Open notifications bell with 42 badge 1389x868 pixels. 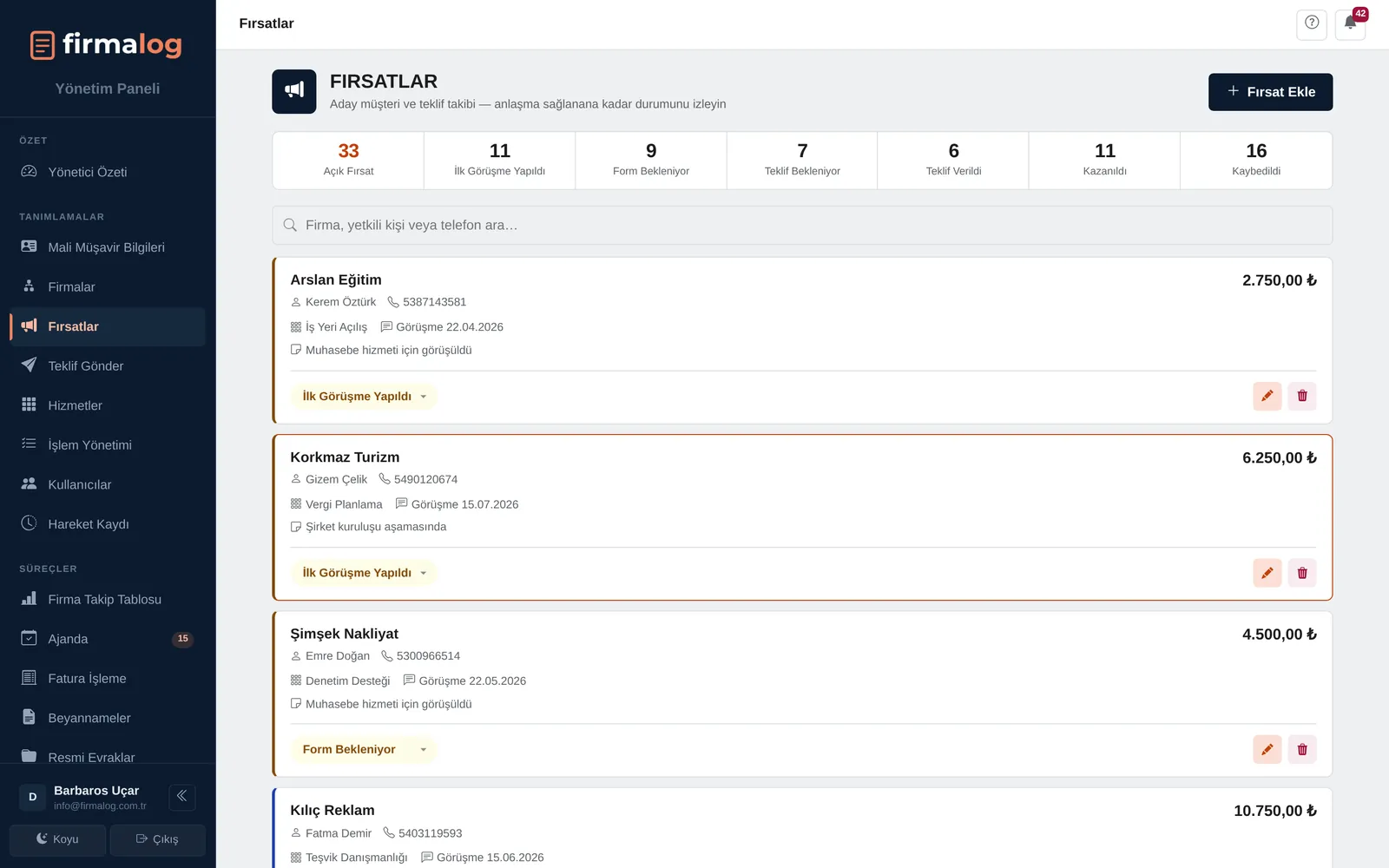point(1351,23)
